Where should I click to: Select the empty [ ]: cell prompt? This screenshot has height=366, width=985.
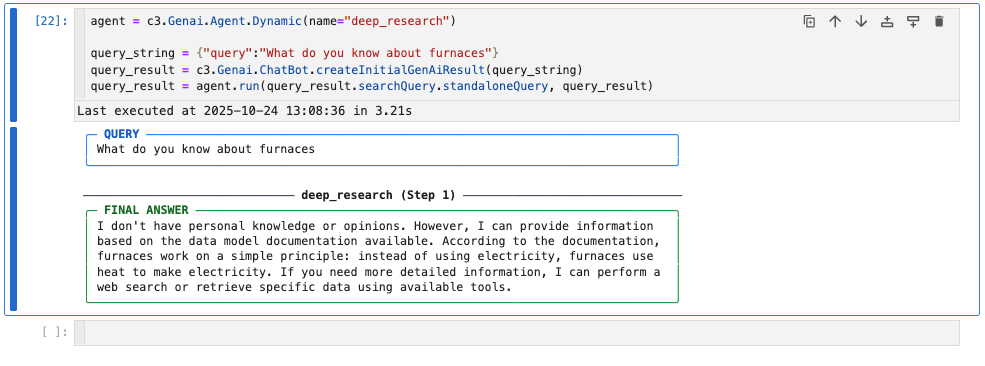[x=55, y=332]
